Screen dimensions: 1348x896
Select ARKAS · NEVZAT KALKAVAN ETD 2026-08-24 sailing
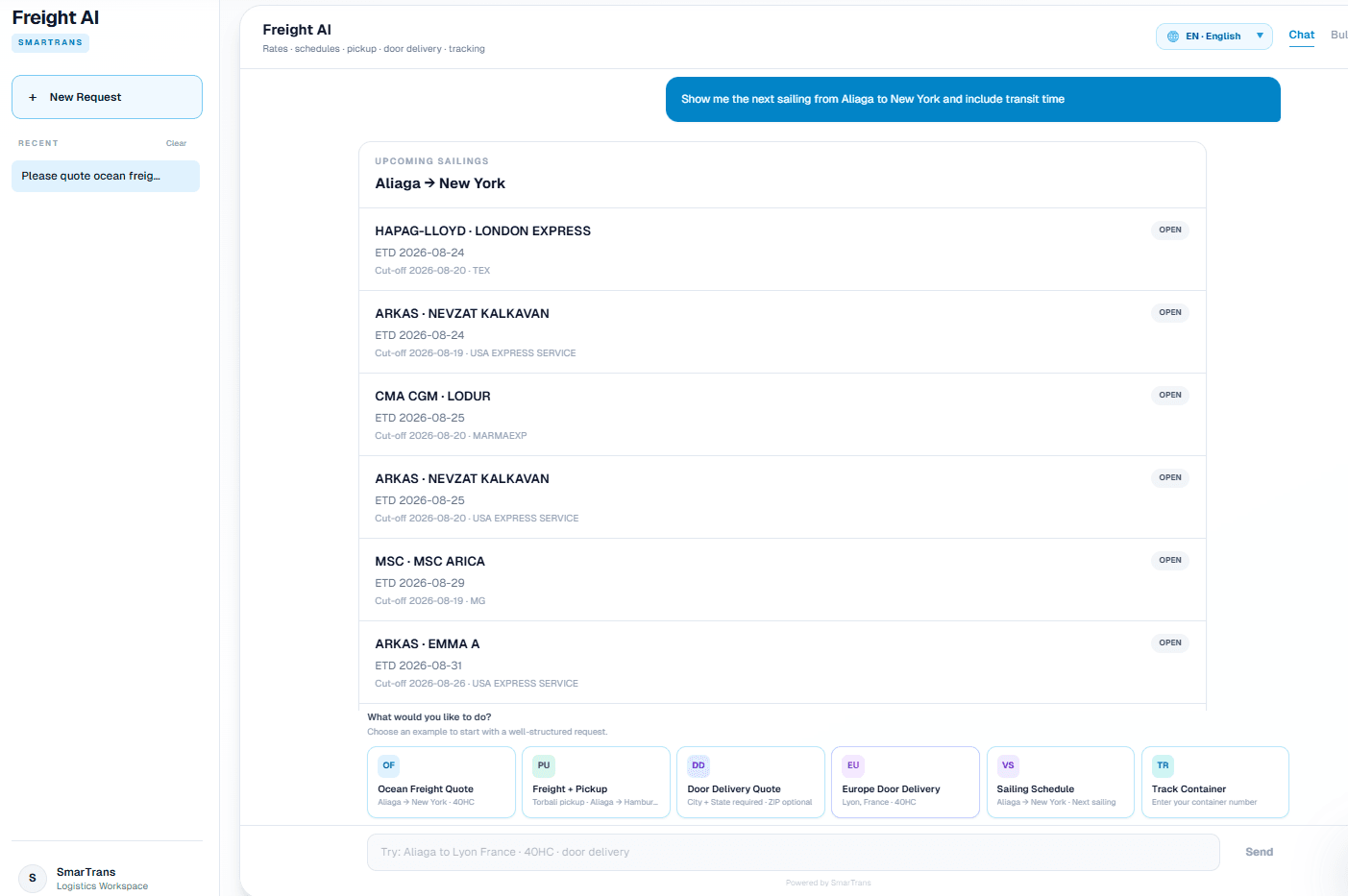[x=782, y=332]
